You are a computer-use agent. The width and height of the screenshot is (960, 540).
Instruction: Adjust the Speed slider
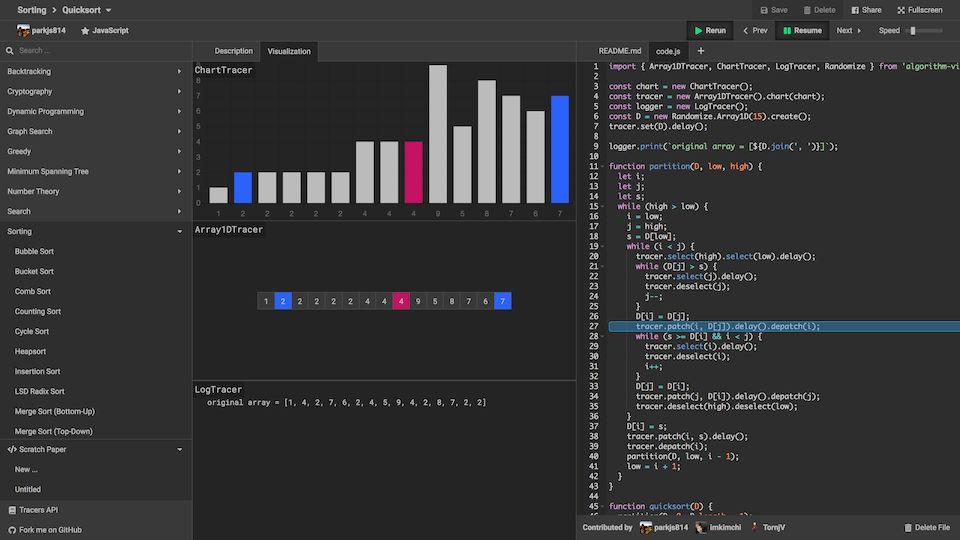[x=923, y=31]
